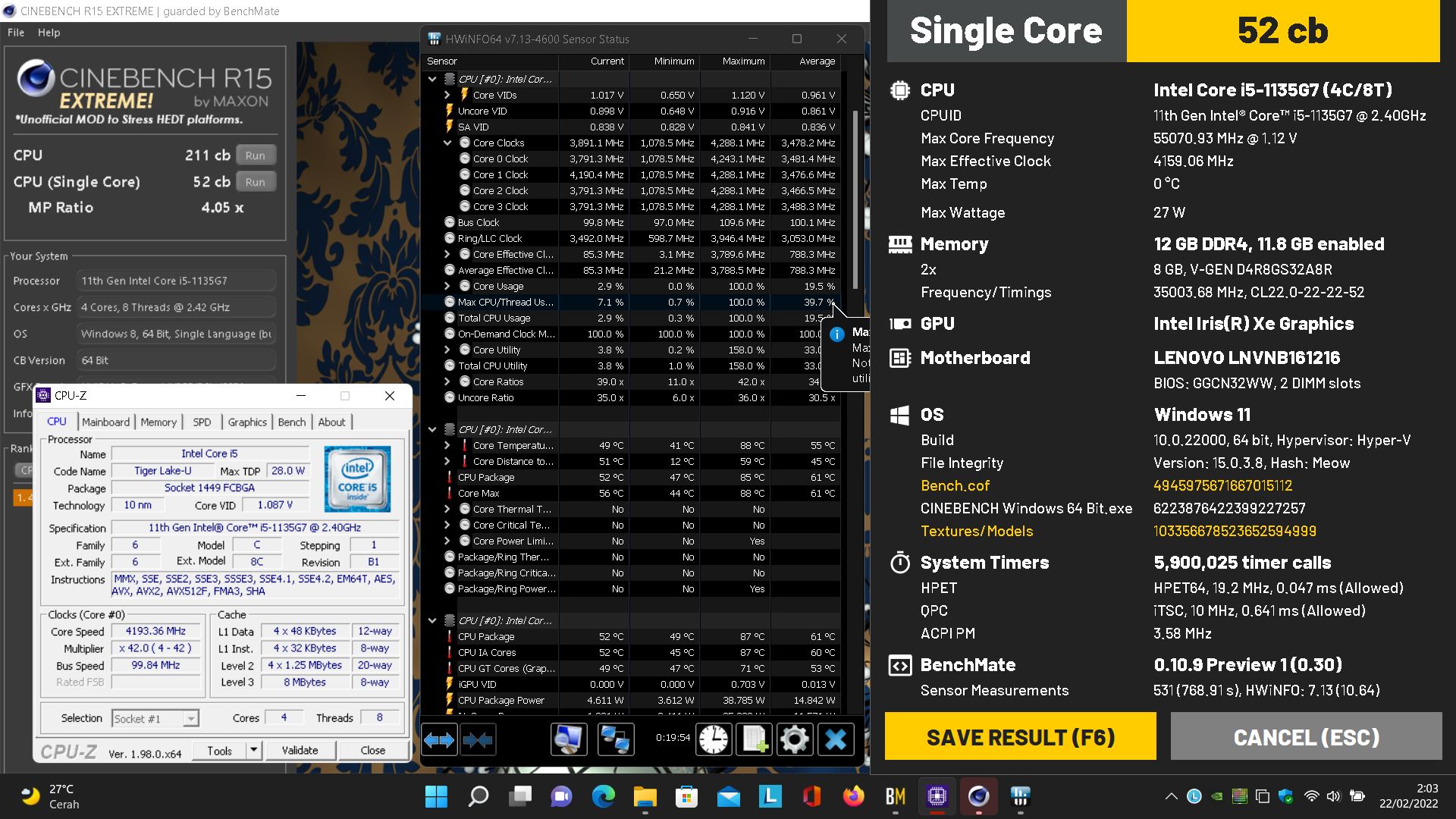The image size is (1456, 819).
Task: Switch to CPU-Z Memory tab
Action: 158,422
